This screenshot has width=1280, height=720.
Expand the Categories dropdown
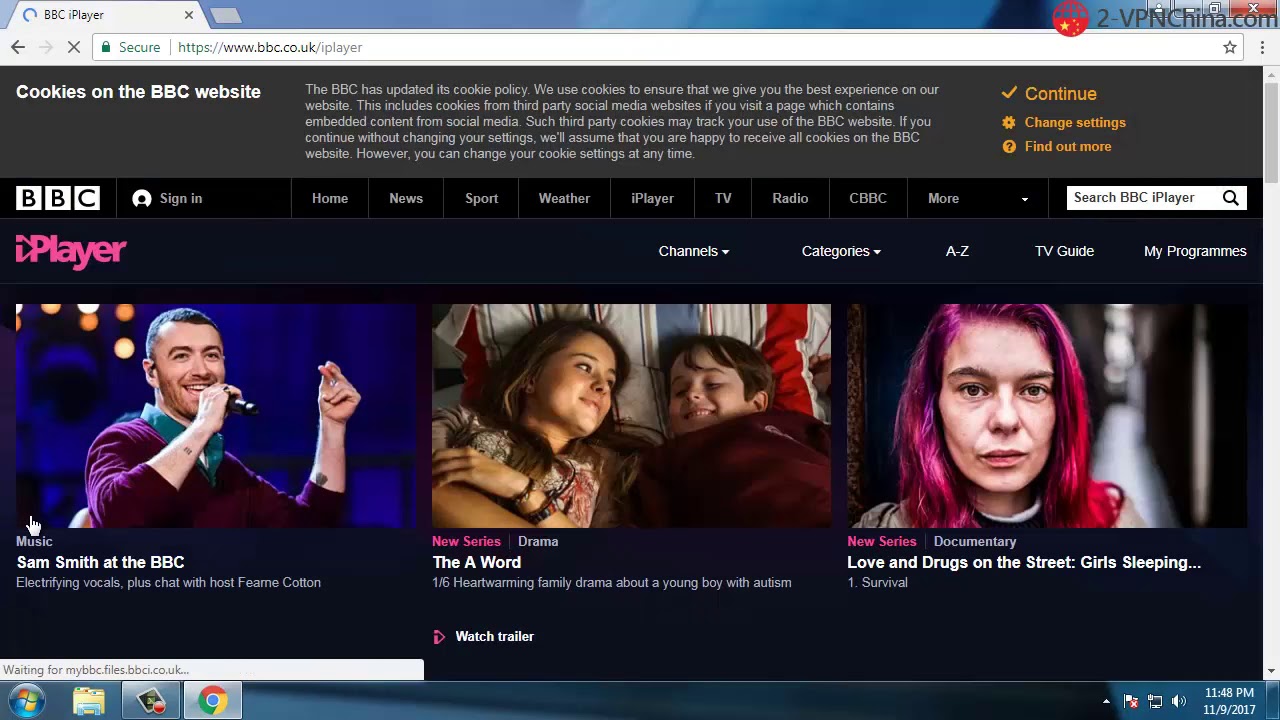coord(841,251)
